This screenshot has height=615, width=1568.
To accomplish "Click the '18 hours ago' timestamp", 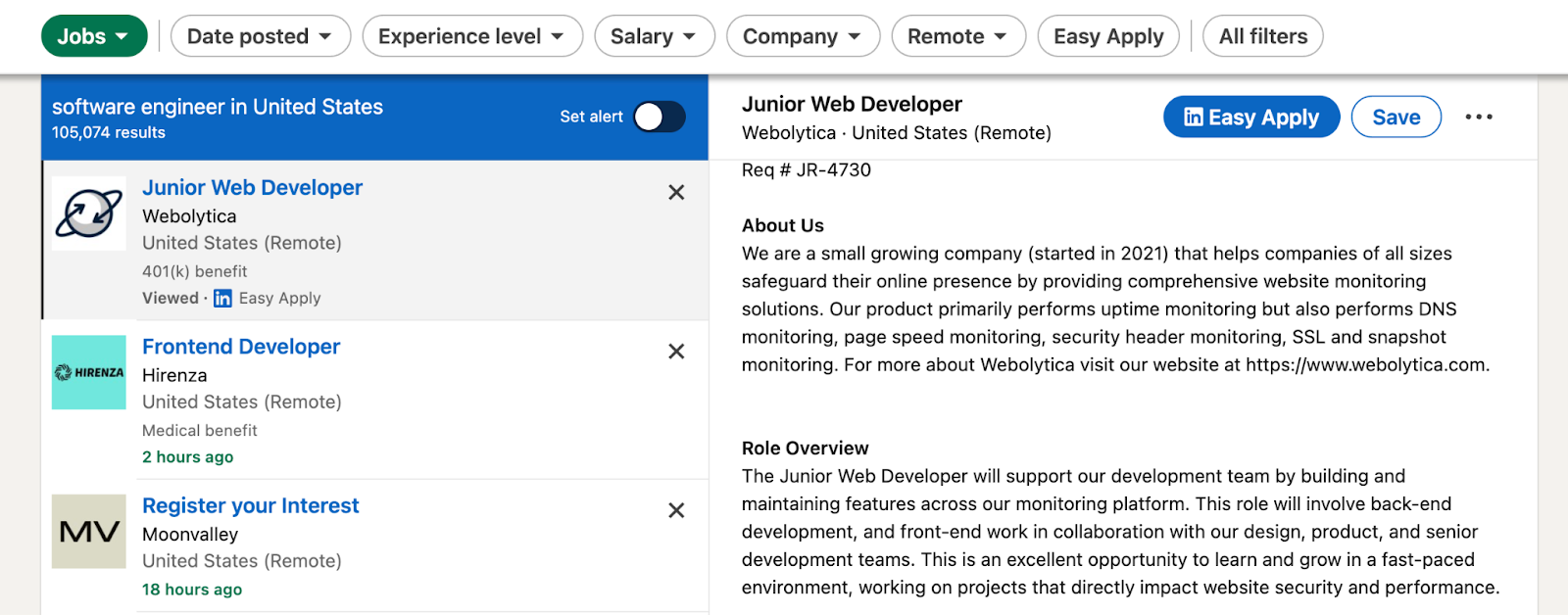I will coord(192,590).
